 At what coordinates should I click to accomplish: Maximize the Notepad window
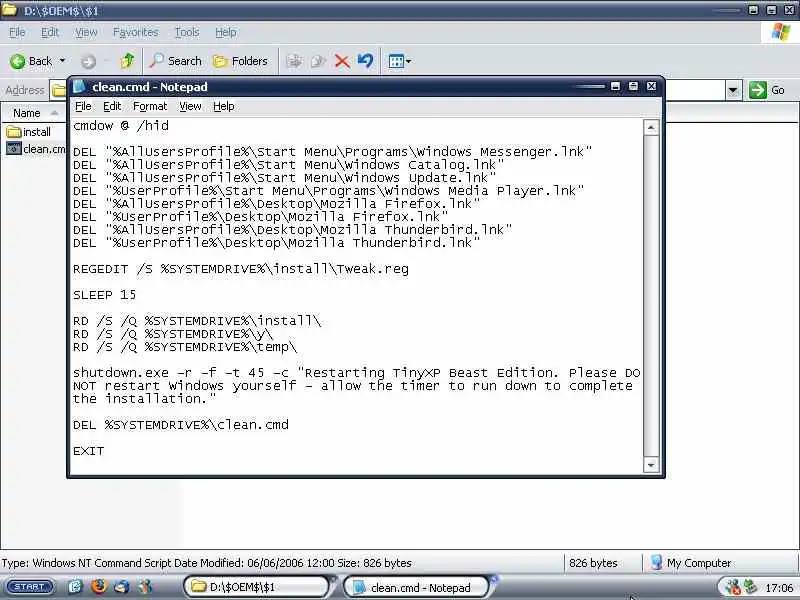coord(633,86)
